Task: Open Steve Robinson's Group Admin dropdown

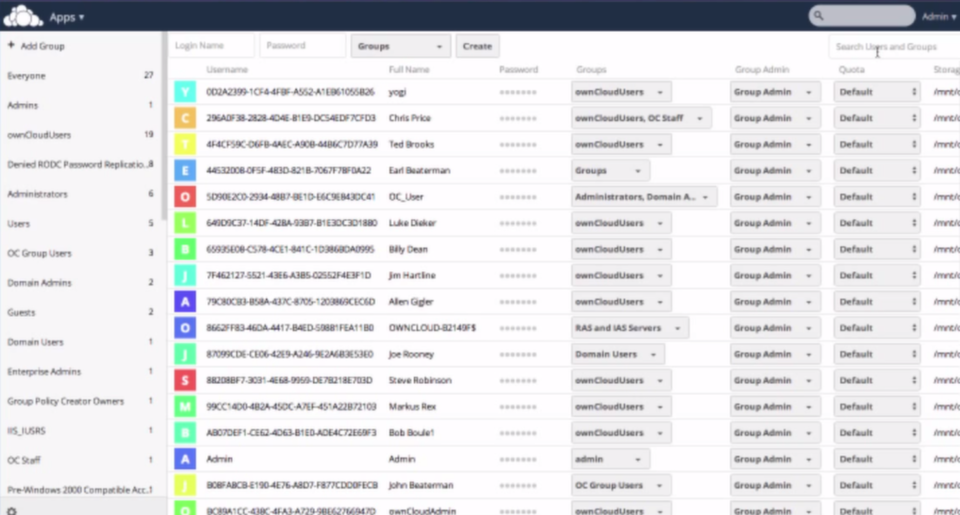Action: coord(774,380)
